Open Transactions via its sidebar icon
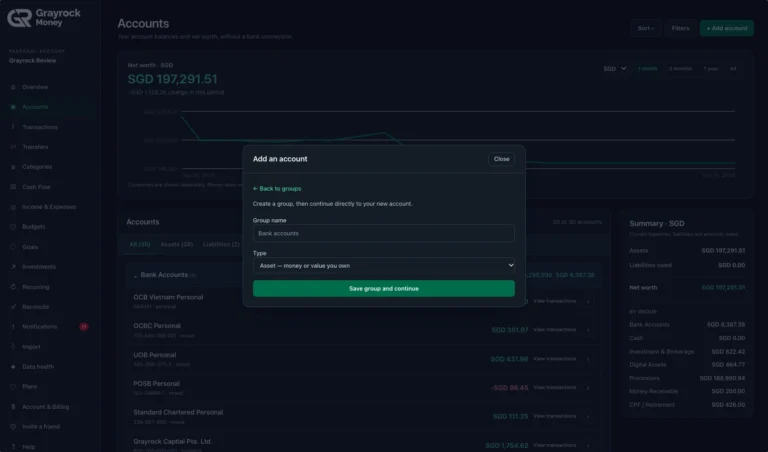Screen dimensions: 768x452 [13, 127]
